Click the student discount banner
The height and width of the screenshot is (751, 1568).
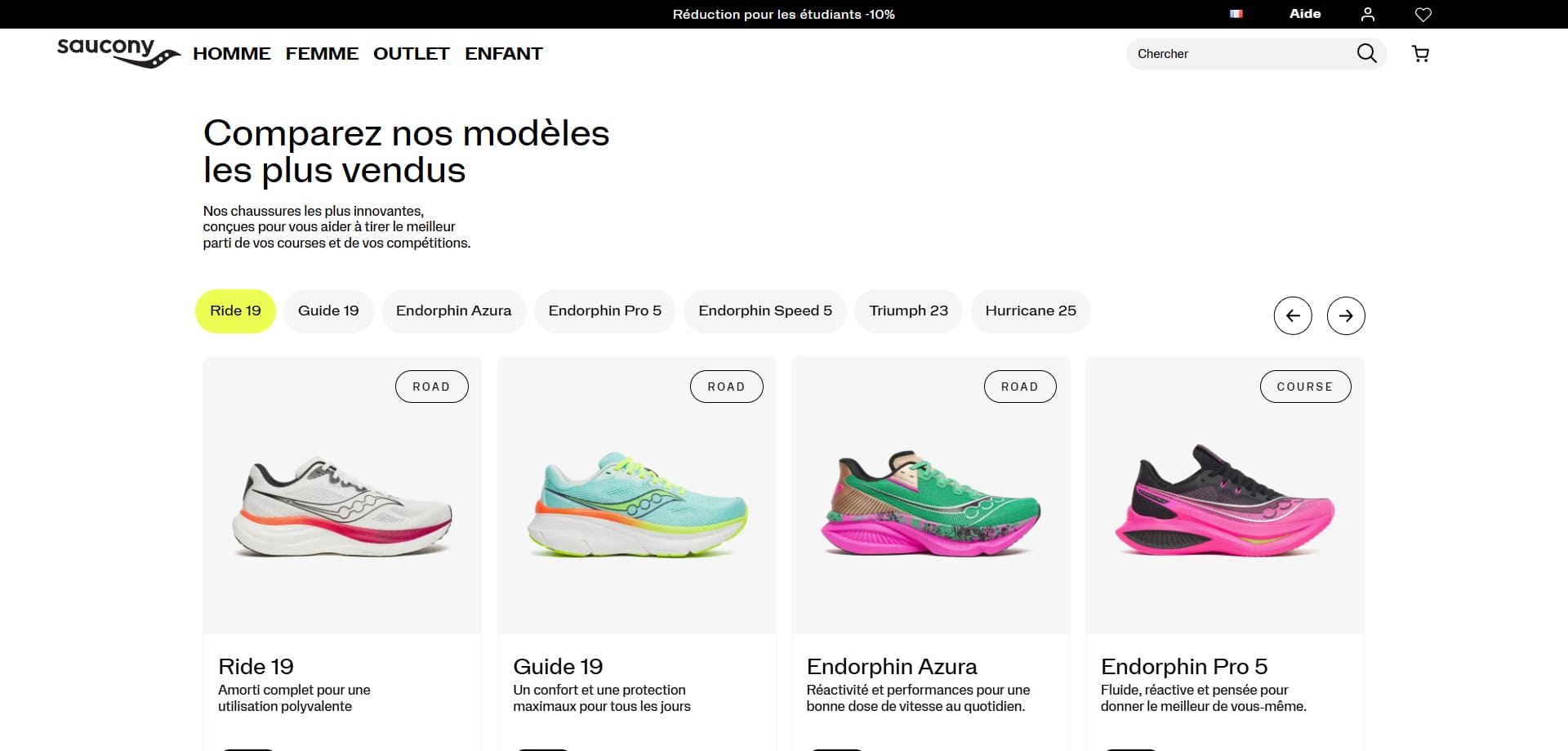pyautogui.click(x=784, y=14)
